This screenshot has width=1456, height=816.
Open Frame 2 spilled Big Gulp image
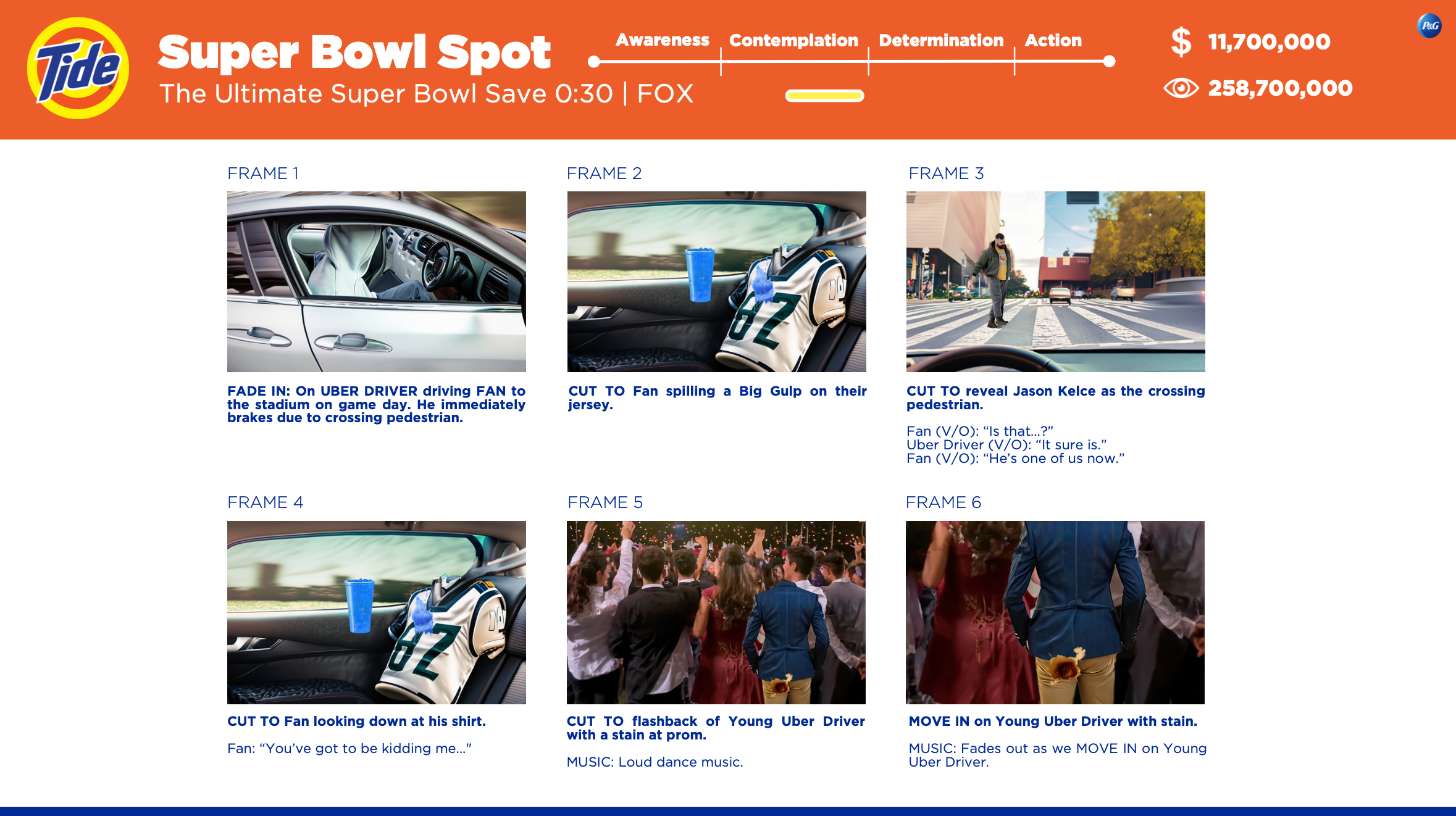pyautogui.click(x=717, y=281)
